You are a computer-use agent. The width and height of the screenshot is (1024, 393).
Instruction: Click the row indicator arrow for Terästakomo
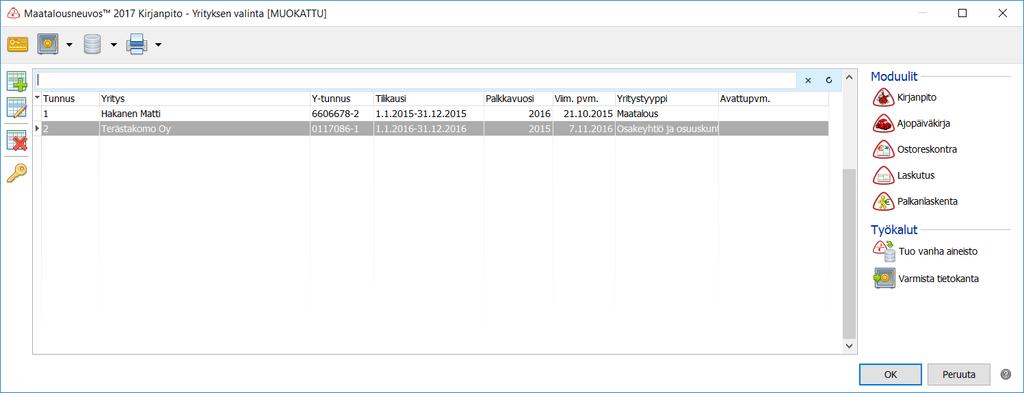coord(37,129)
